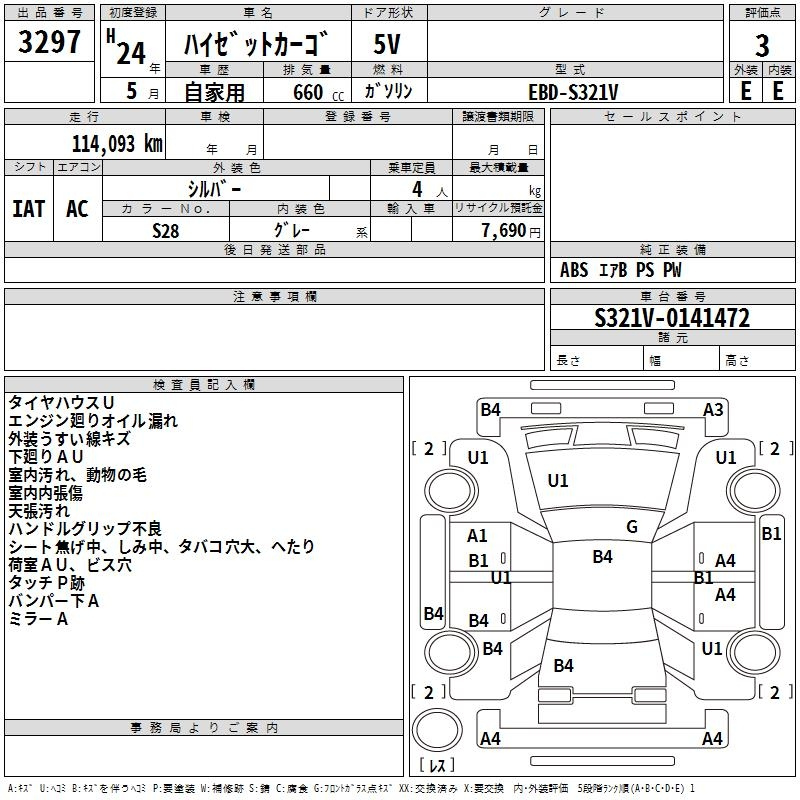Image resolution: width=800 pixels, height=800 pixels.
Task: Select the IAT shift type cell
Action: click(x=29, y=209)
